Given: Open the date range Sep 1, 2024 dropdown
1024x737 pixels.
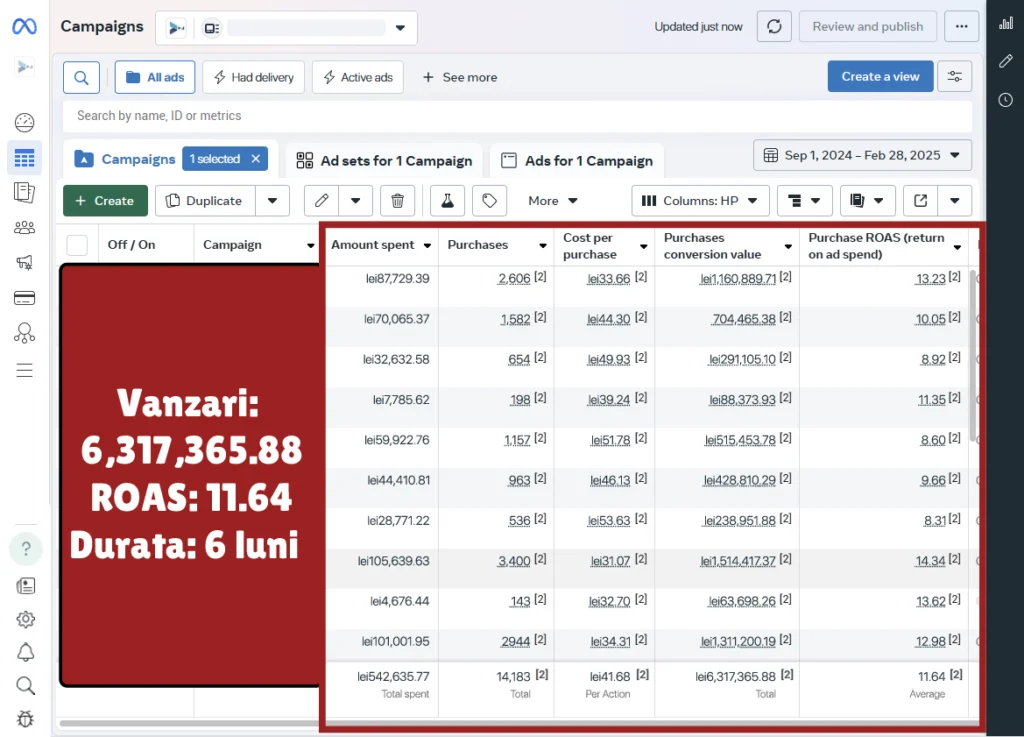Looking at the screenshot, I should 862,155.
